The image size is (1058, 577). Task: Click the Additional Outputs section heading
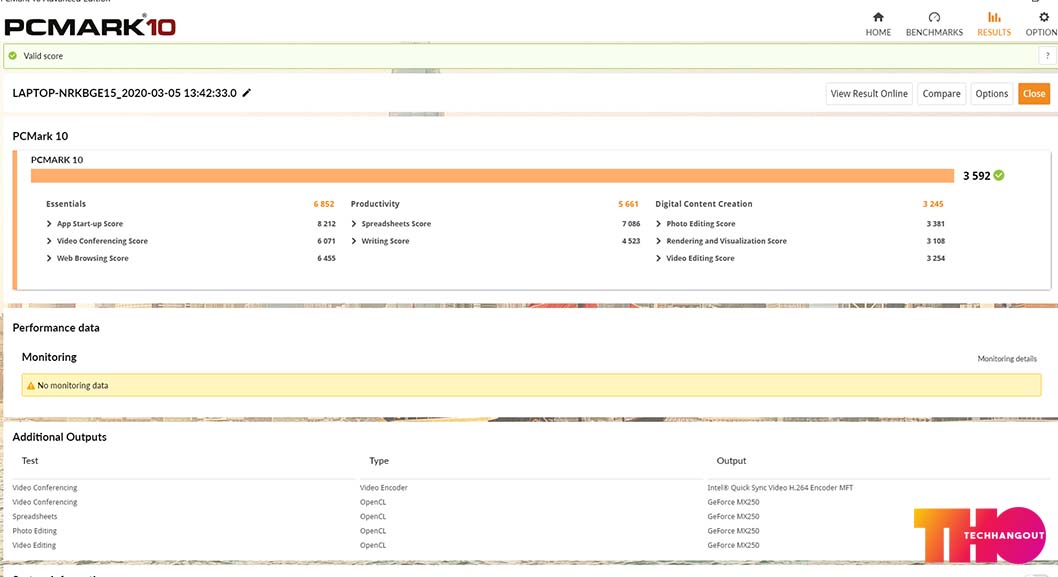pos(59,437)
